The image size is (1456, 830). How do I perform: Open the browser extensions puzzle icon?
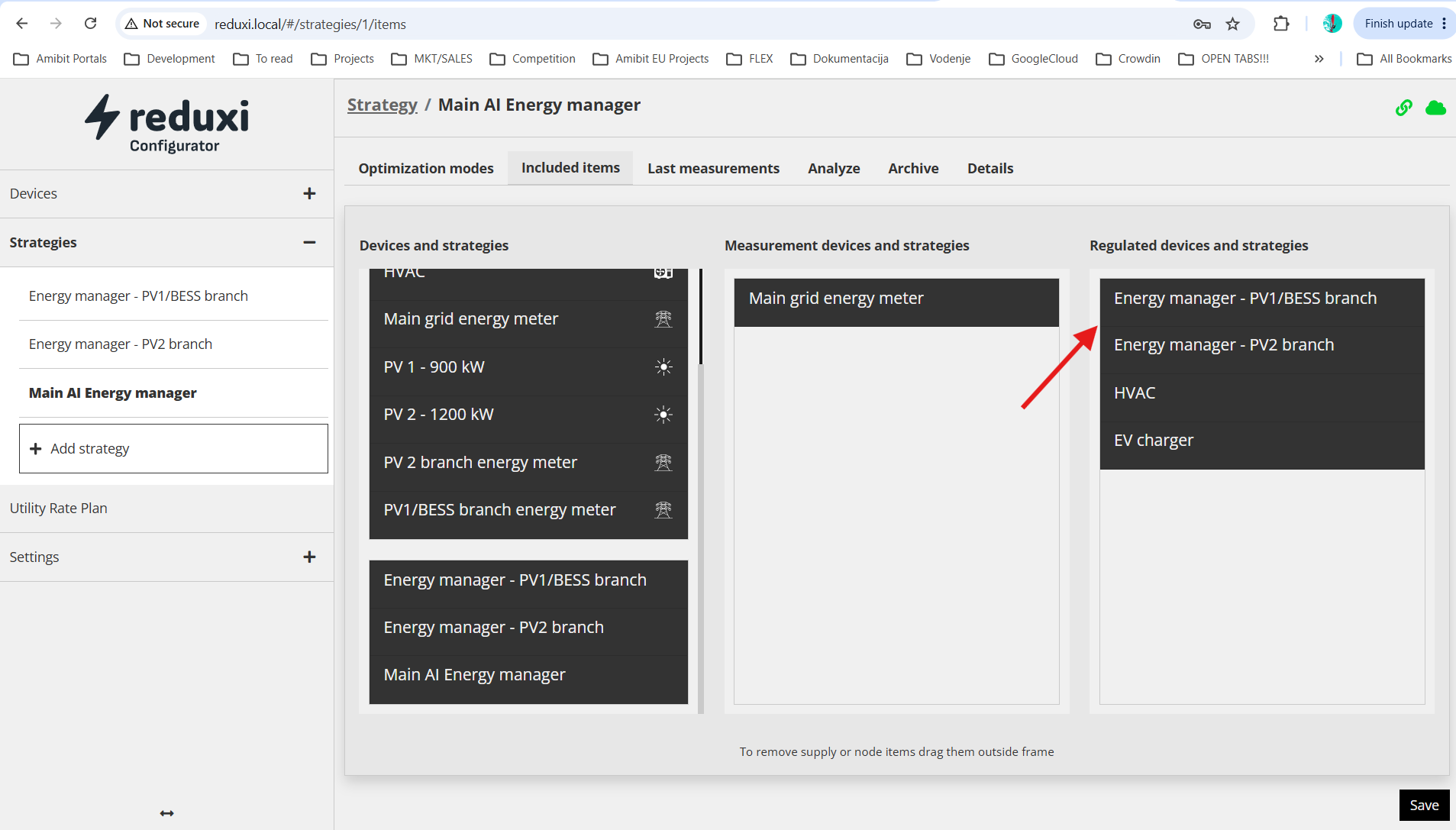coord(1281,24)
